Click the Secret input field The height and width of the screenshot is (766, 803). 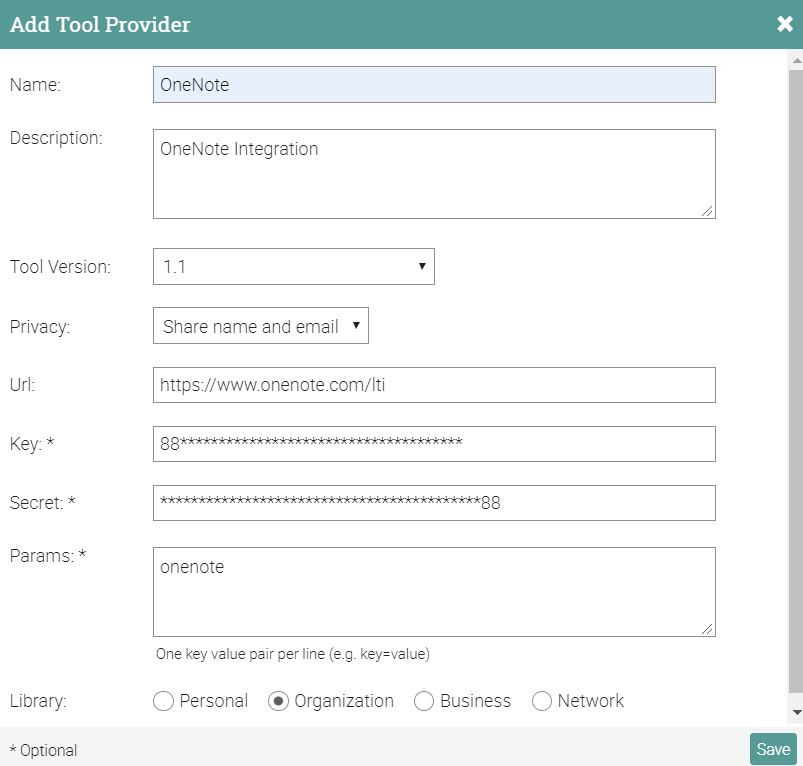click(434, 503)
